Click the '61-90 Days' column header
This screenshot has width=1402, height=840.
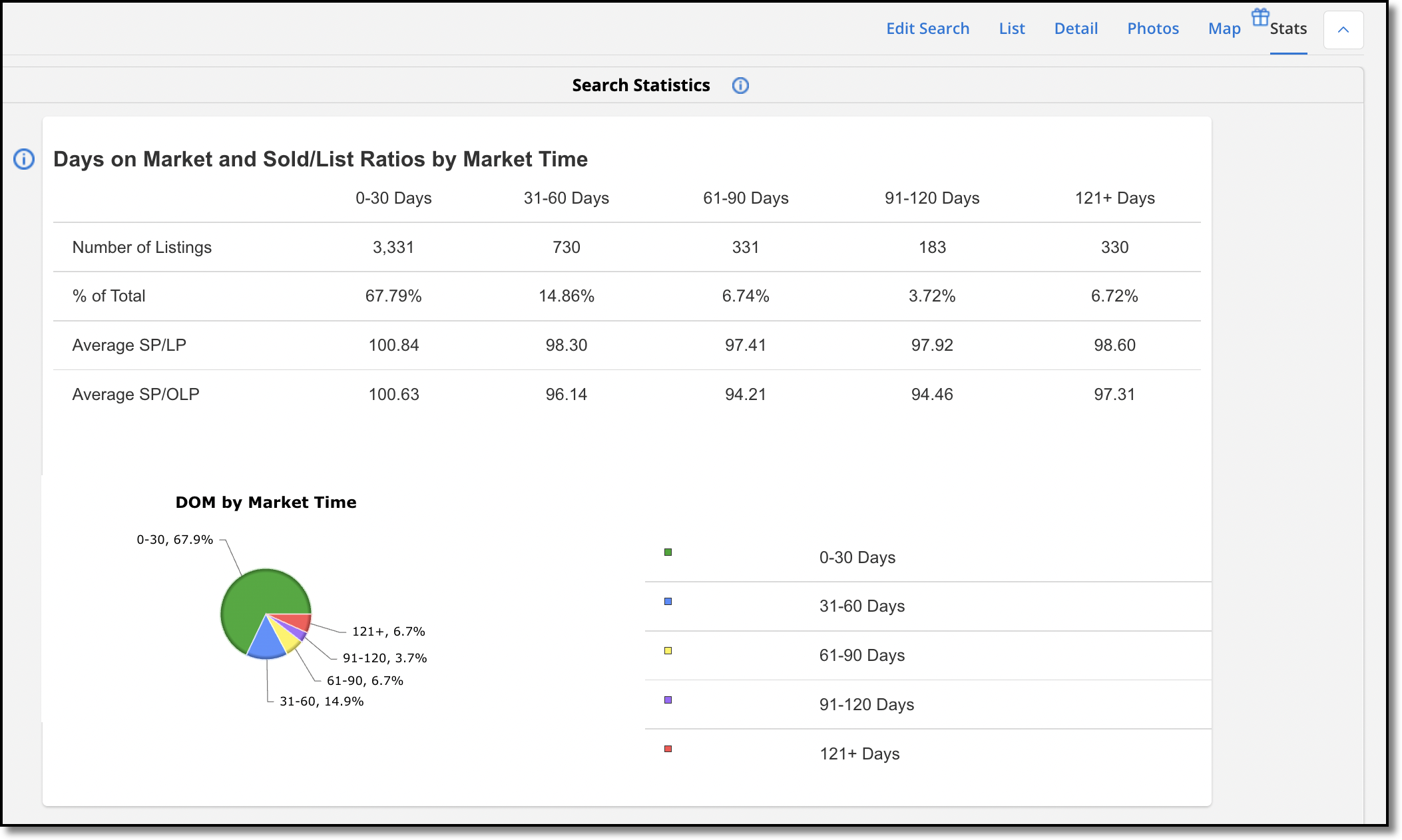(746, 198)
